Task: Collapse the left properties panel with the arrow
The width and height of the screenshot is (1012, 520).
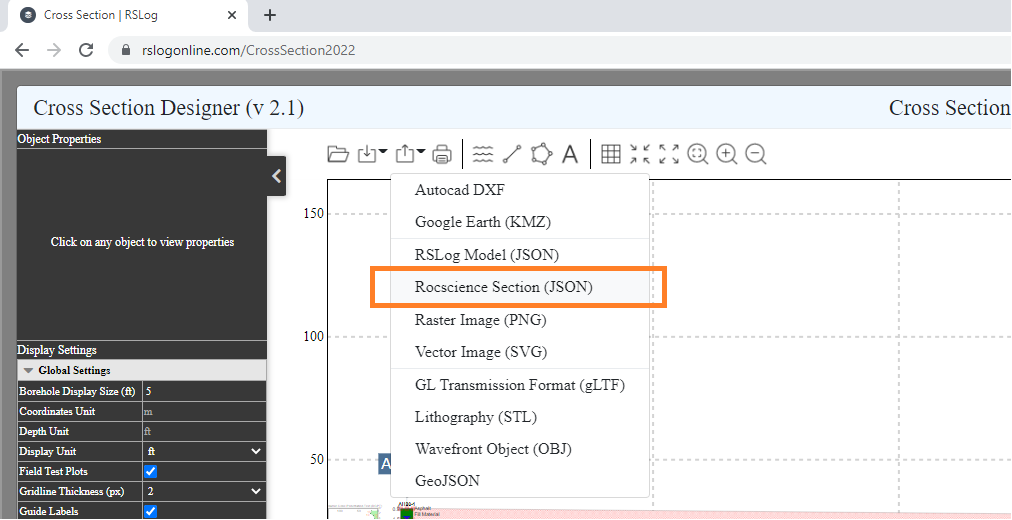Action: [276, 175]
